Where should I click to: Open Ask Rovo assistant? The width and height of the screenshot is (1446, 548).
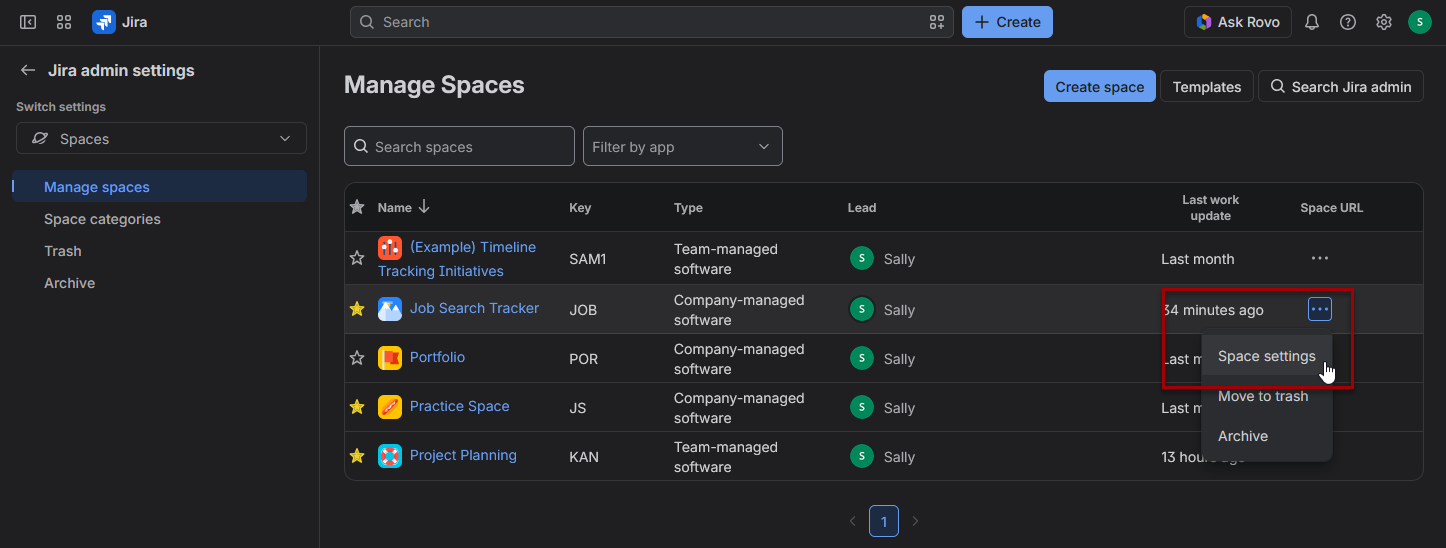(x=1238, y=22)
